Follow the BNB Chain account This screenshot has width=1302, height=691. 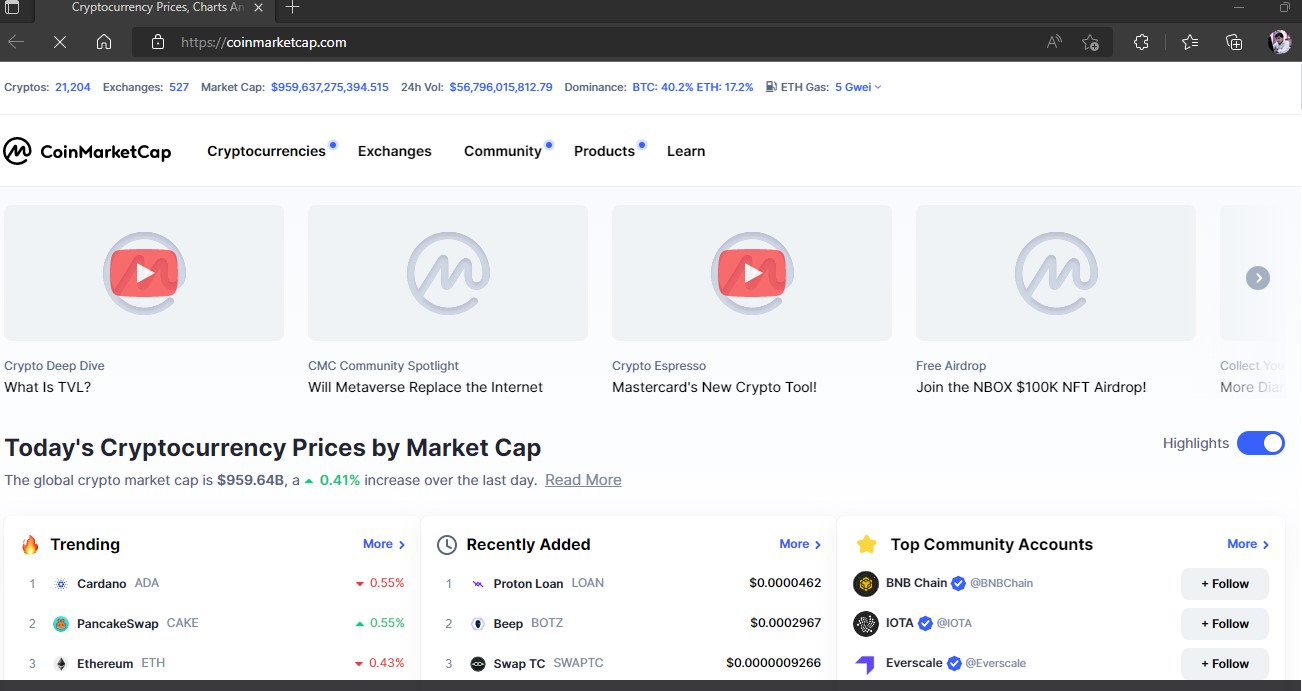point(1225,583)
